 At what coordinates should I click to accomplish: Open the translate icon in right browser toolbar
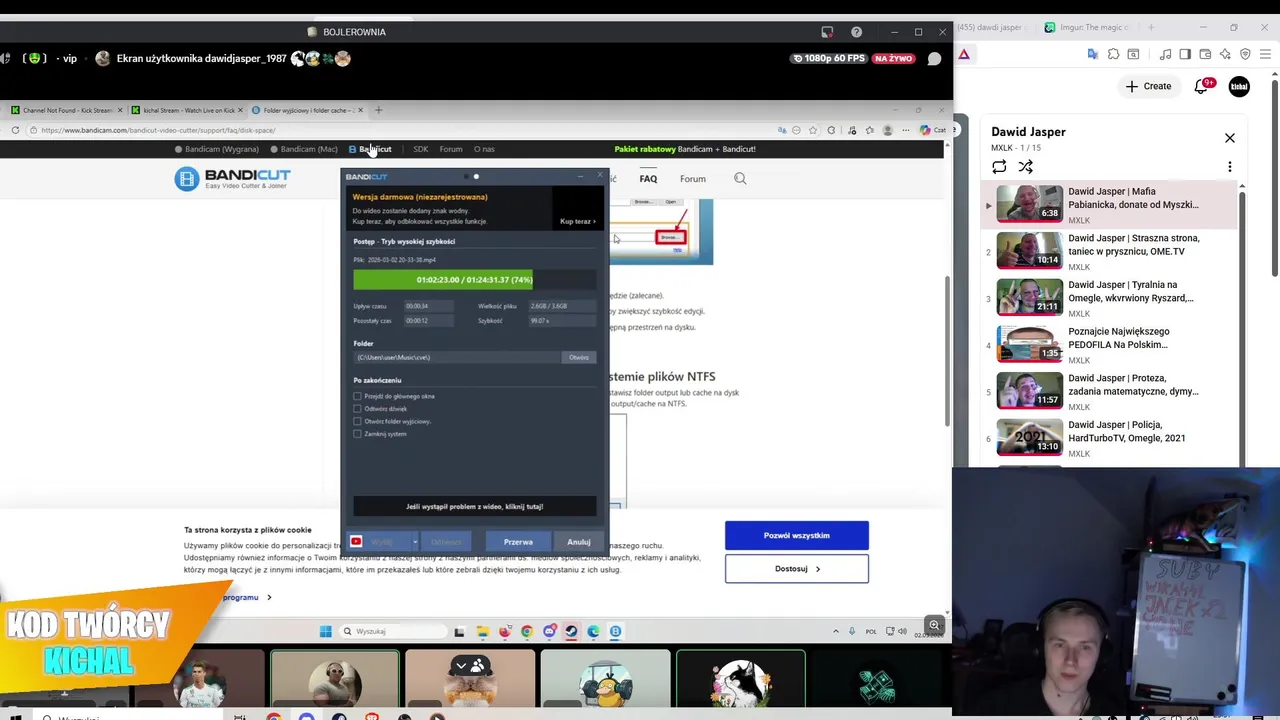(x=1094, y=54)
